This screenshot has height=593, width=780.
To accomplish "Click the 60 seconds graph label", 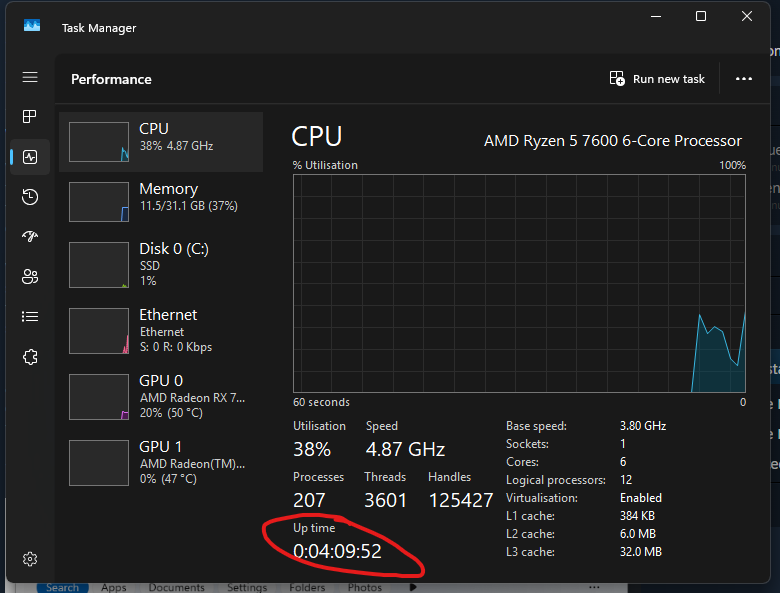I will point(321,402).
